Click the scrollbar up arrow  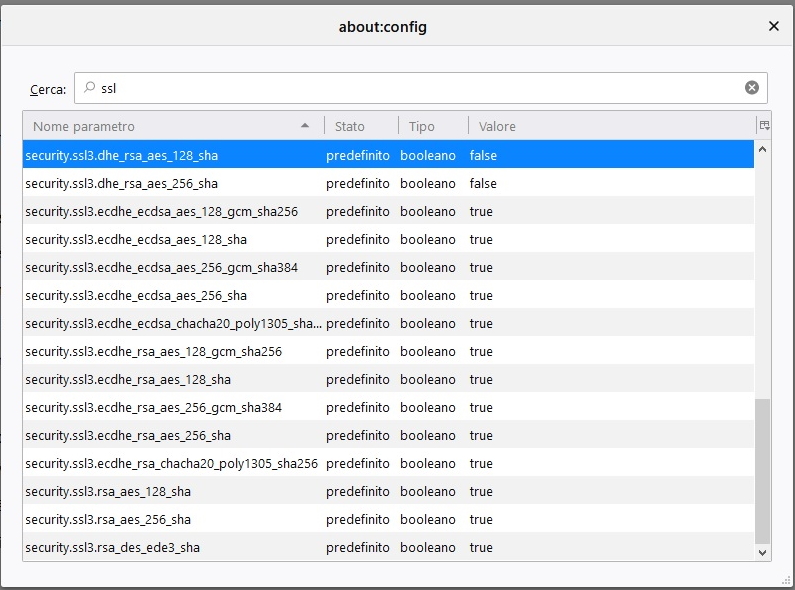[x=762, y=150]
